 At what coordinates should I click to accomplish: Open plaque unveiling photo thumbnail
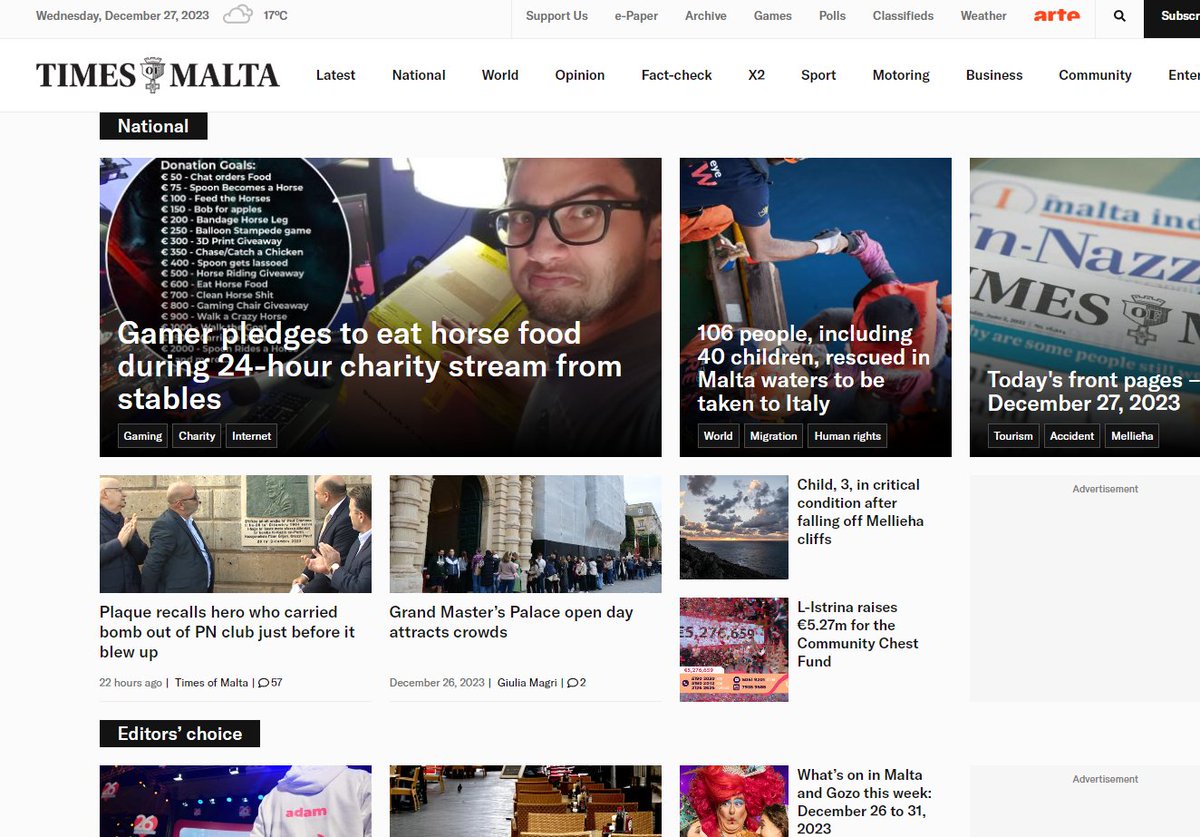(x=236, y=534)
